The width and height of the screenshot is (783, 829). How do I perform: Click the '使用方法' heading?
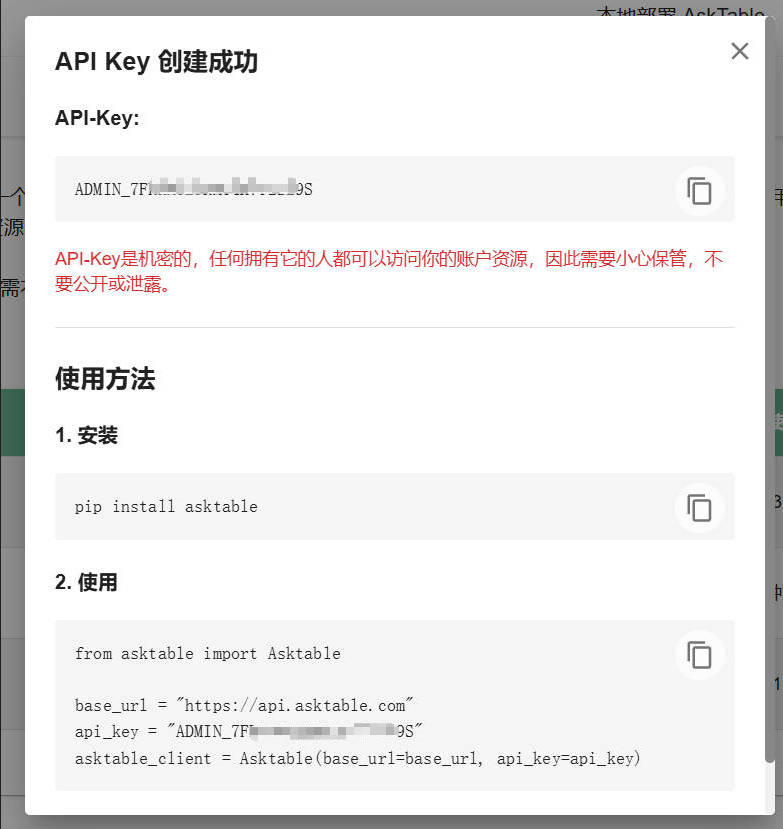[x=105, y=379]
